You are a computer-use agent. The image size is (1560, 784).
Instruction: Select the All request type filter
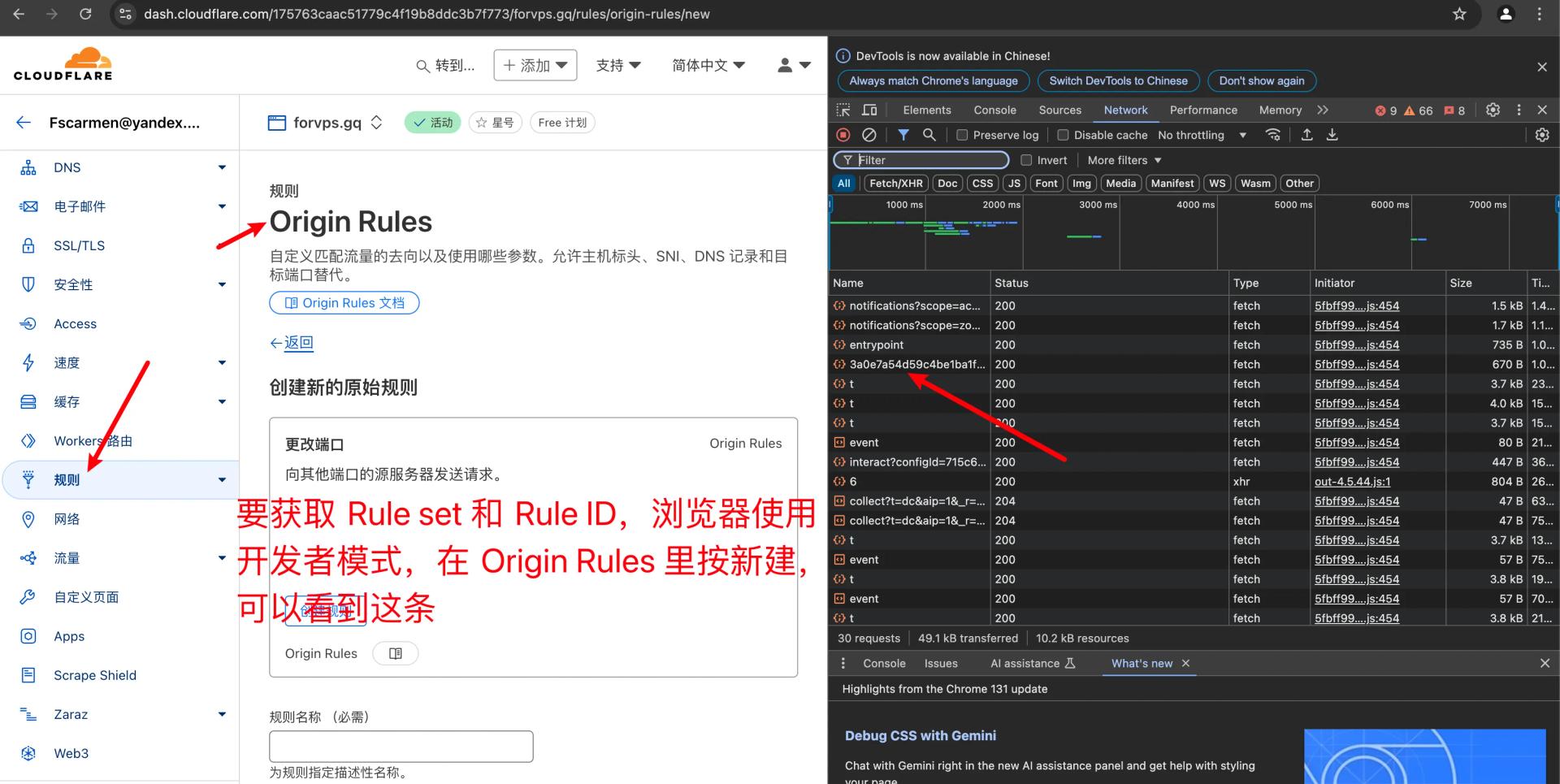[x=844, y=184]
